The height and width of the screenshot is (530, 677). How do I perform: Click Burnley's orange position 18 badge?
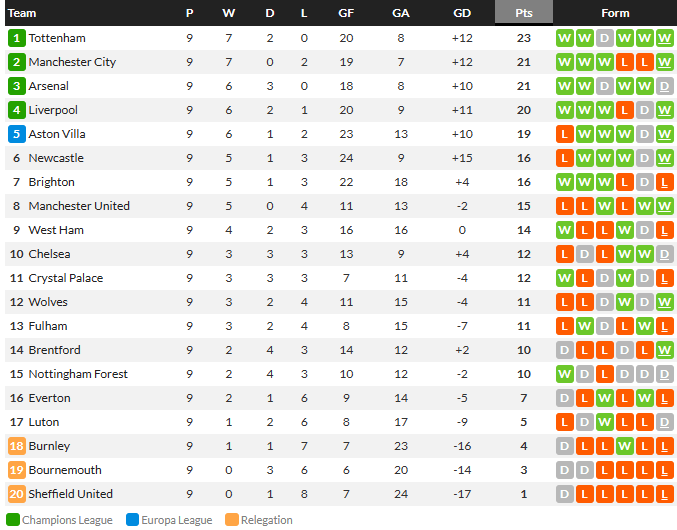pyautogui.click(x=16, y=446)
